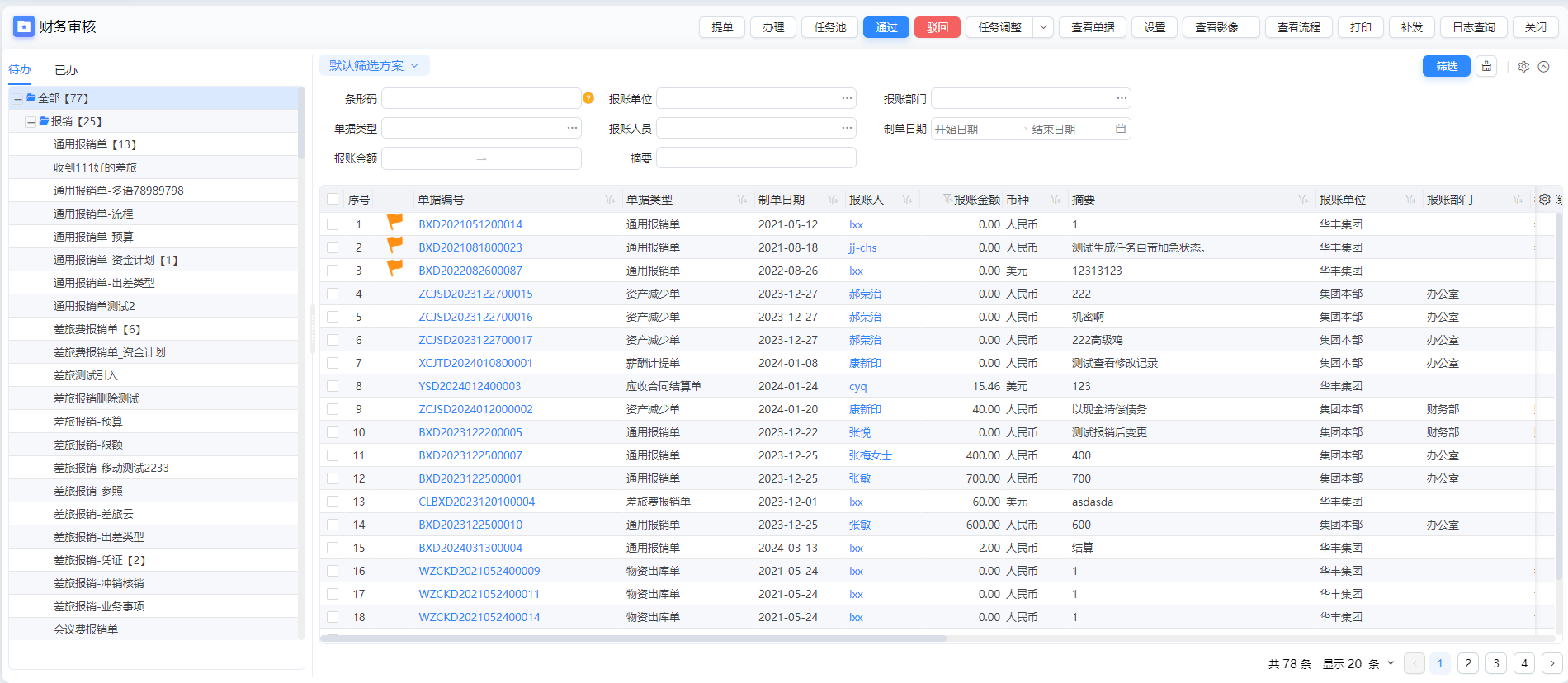Image resolution: width=1568 pixels, height=683 pixels.
Task: Click the blue 筛选 button
Action: 1447,66
